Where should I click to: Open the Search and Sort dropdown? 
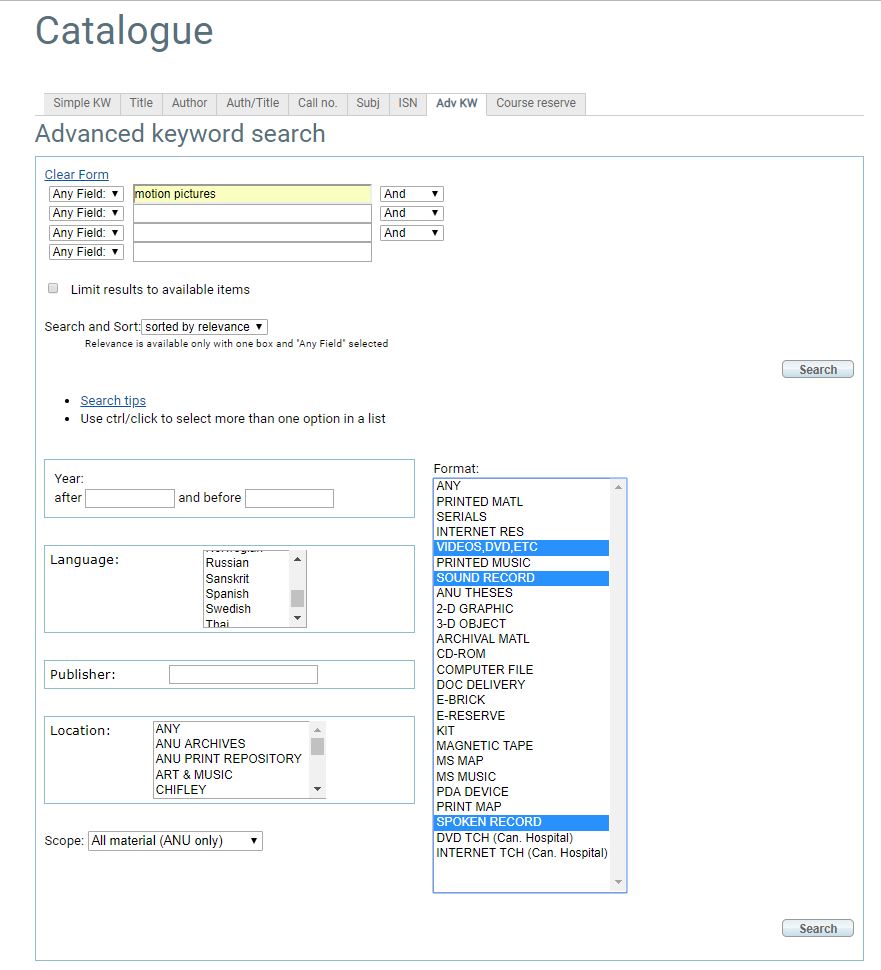(203, 326)
